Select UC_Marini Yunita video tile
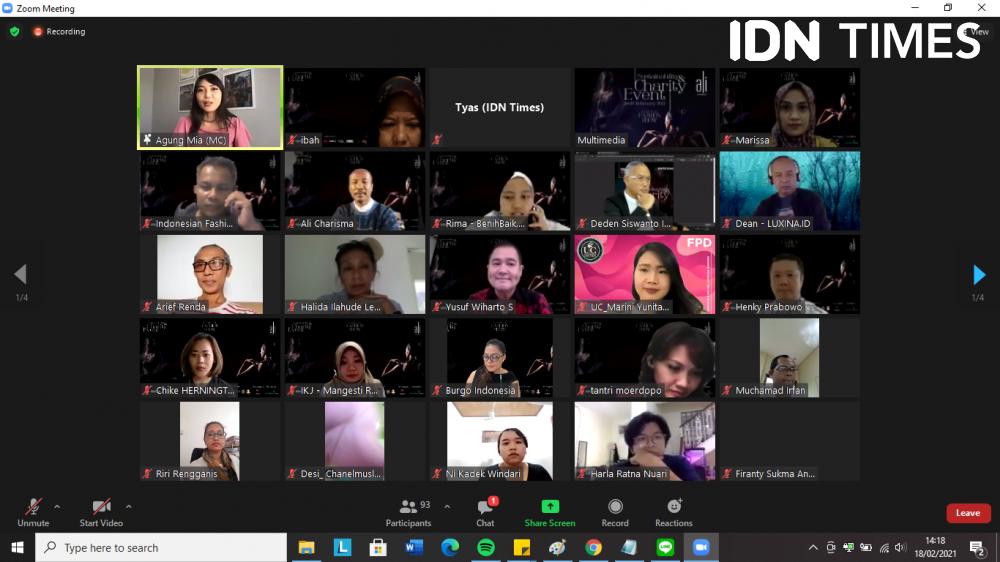This screenshot has height=562, width=1000. pos(645,274)
